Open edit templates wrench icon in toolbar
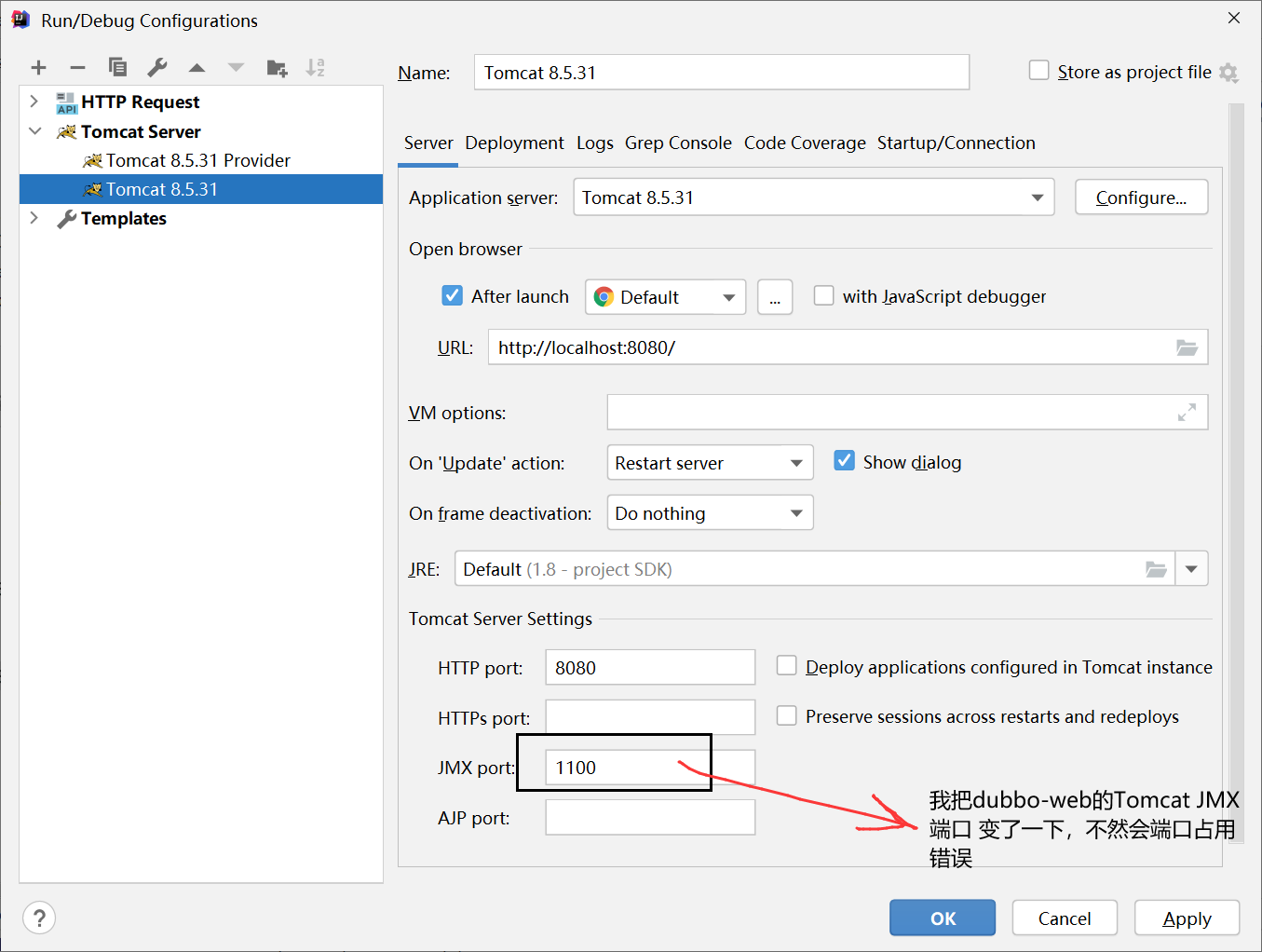 [157, 67]
